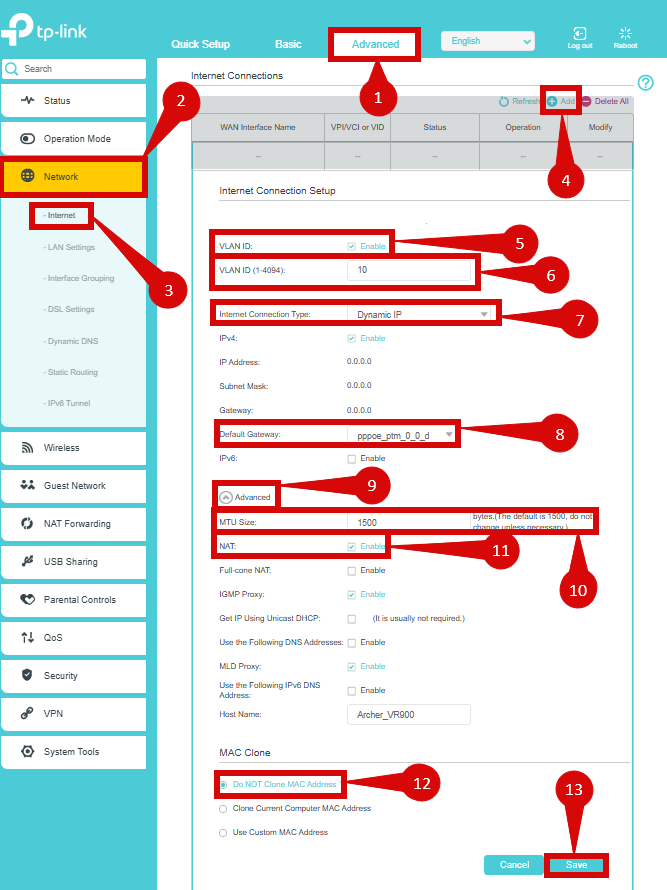Toggle the MLD Proxy checkbox
This screenshot has height=890, width=667.
click(351, 666)
